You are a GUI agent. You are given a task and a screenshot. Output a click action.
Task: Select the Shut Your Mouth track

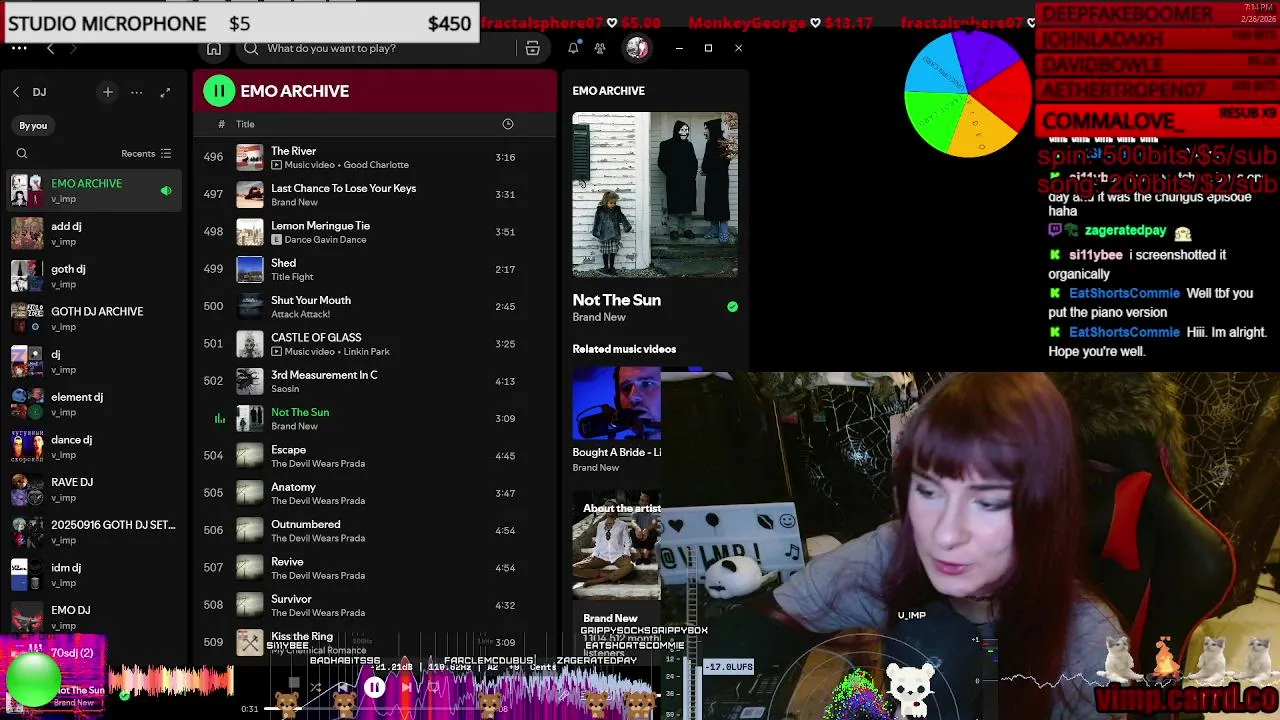click(x=374, y=306)
